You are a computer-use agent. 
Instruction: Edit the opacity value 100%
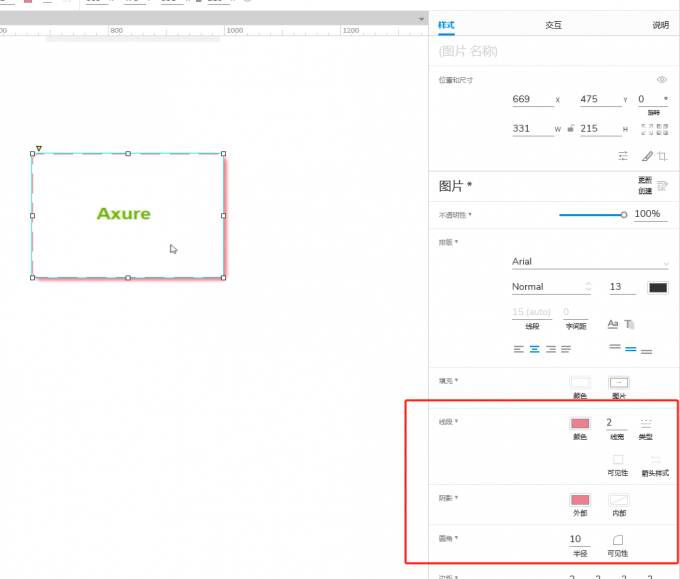click(x=650, y=214)
